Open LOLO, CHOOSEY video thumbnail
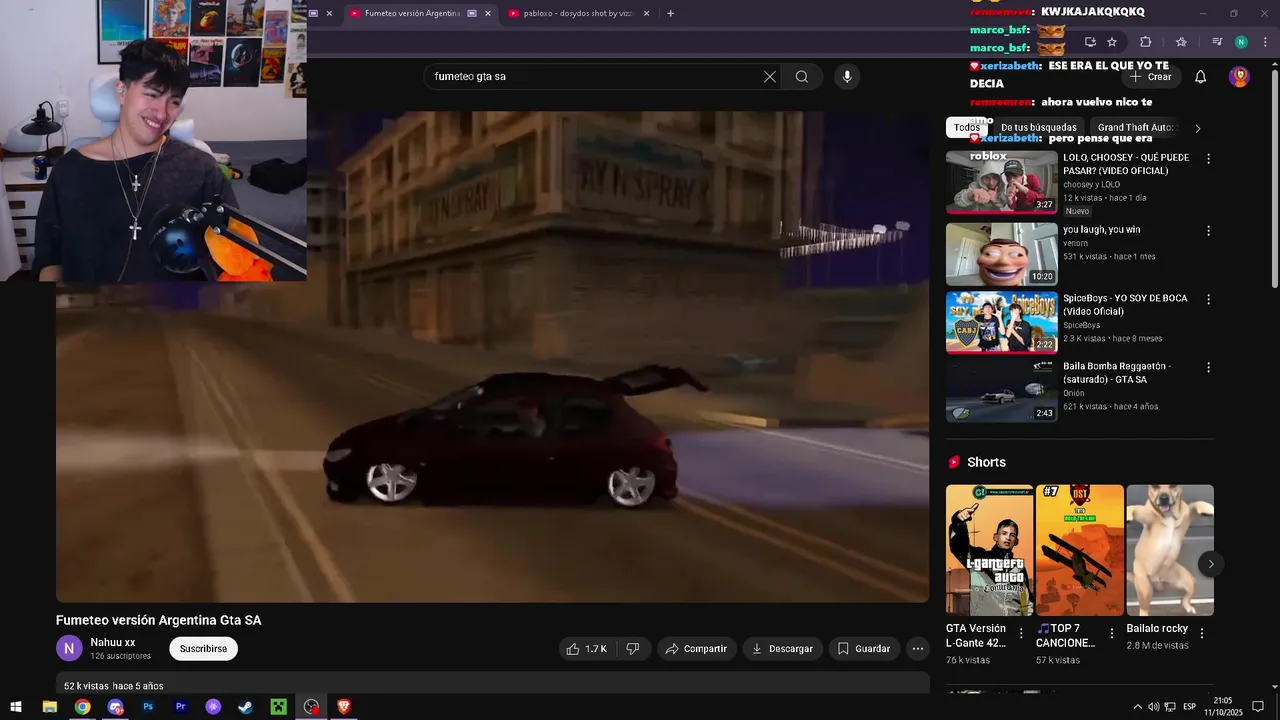1280x720 pixels. (1001, 182)
